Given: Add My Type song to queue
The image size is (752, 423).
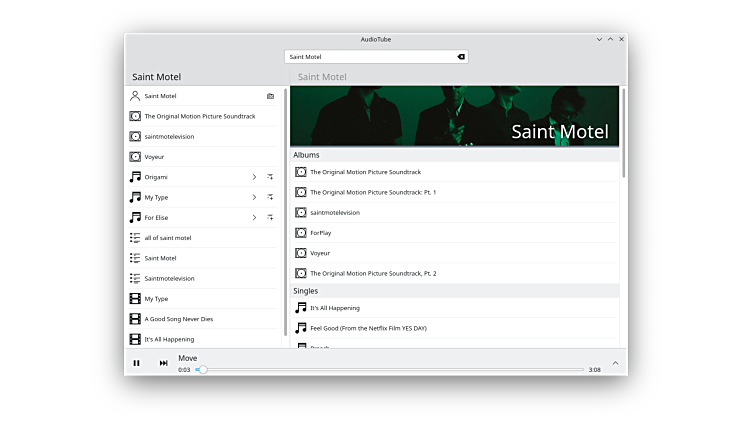Looking at the screenshot, I should pos(270,197).
